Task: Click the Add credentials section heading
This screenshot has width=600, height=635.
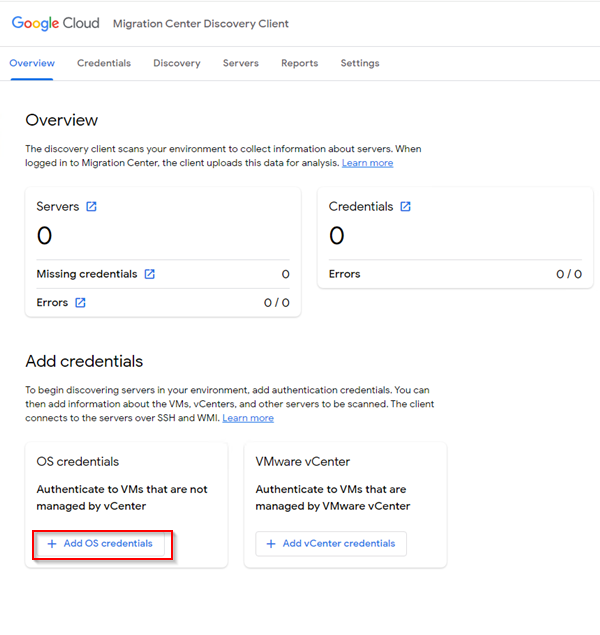Action: point(84,361)
